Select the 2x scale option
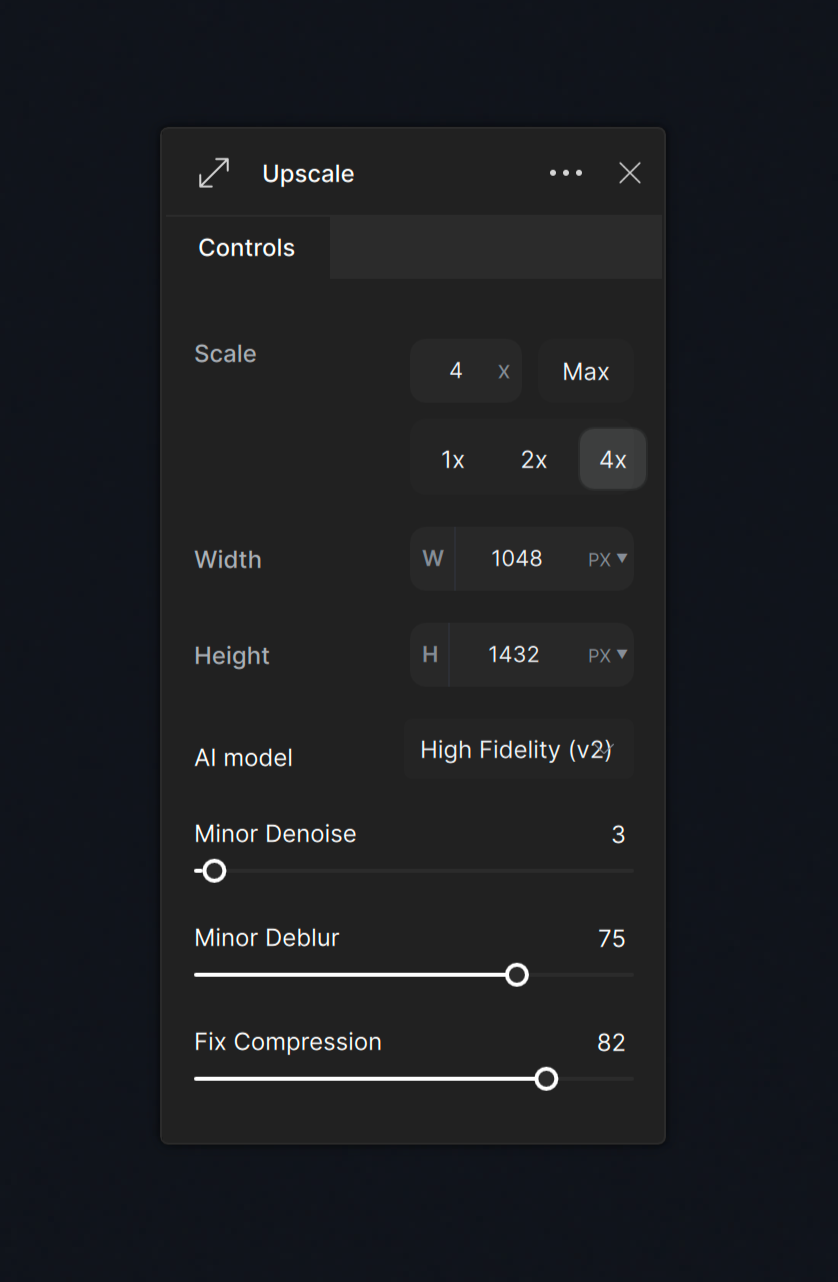Viewport: 838px width, 1282px height. pyautogui.click(x=533, y=459)
